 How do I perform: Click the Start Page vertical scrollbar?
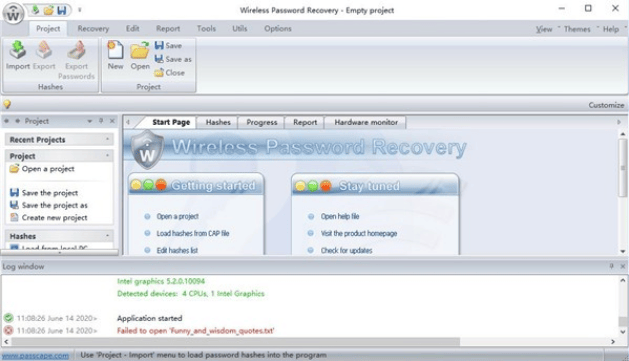pos(623,168)
